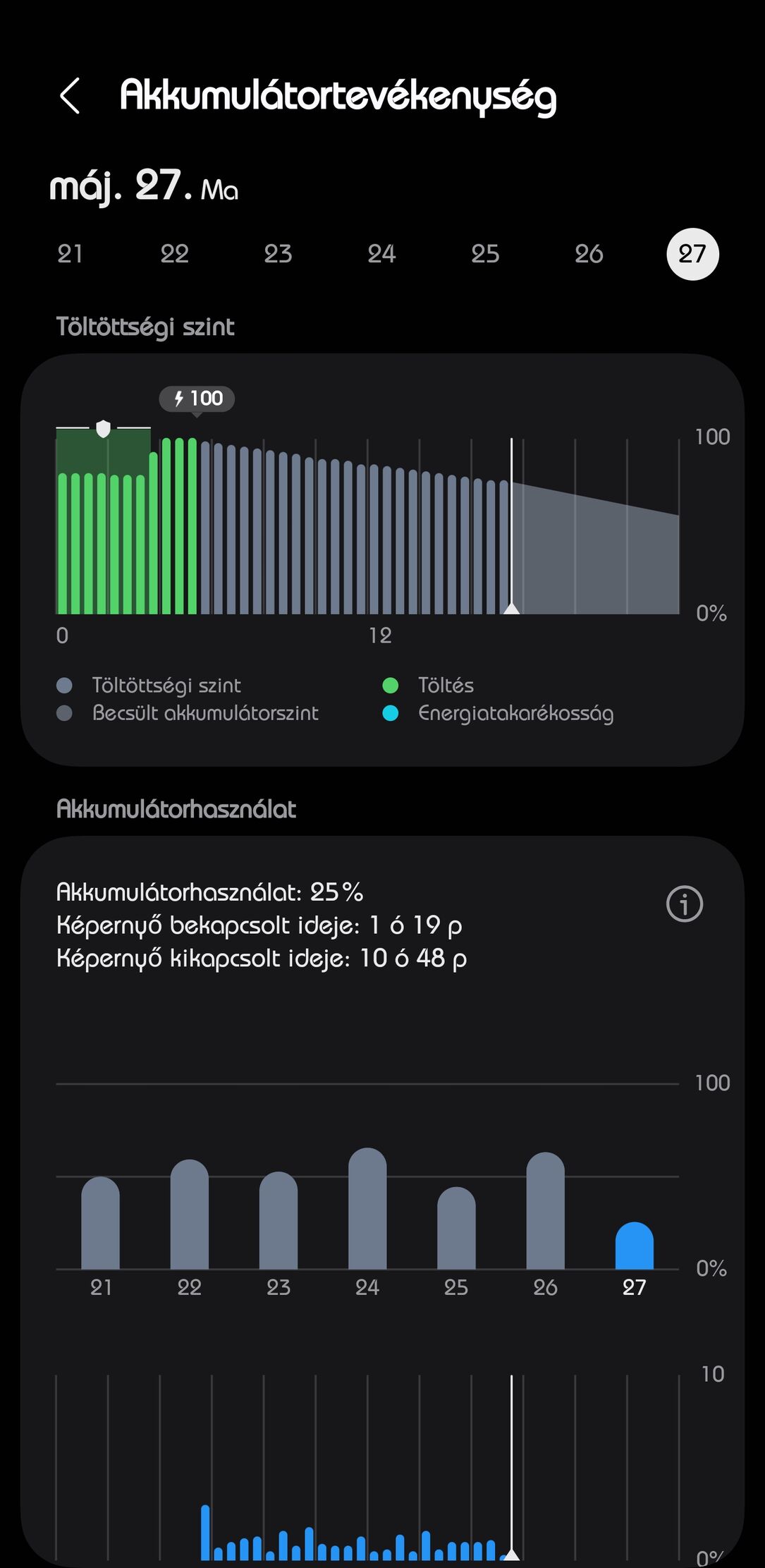Tap the Töltöttségi szint legend dot
765x1568 pixels.
[x=64, y=685]
